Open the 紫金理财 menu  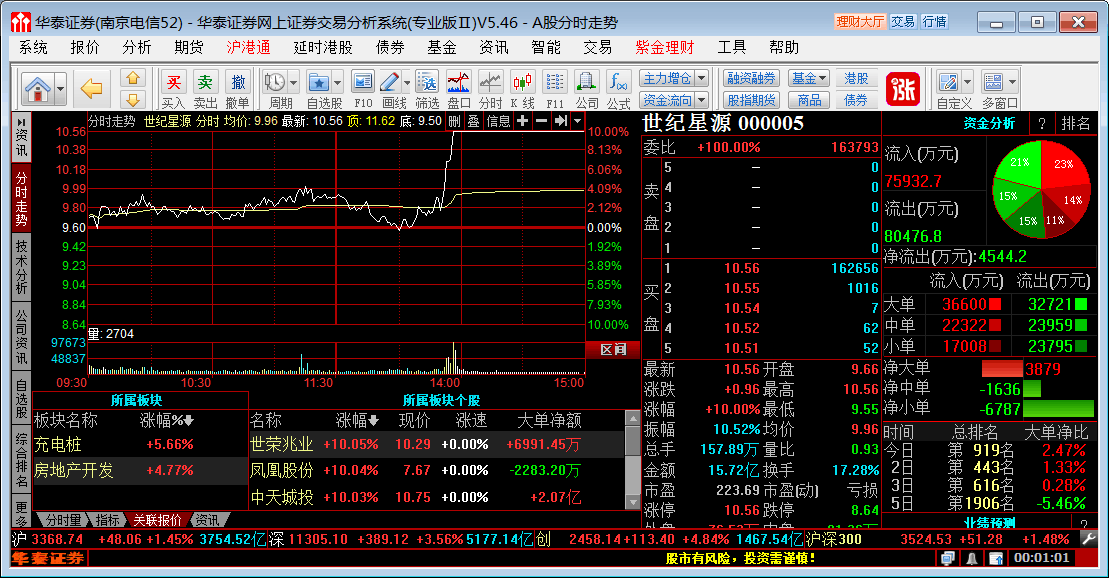point(665,47)
